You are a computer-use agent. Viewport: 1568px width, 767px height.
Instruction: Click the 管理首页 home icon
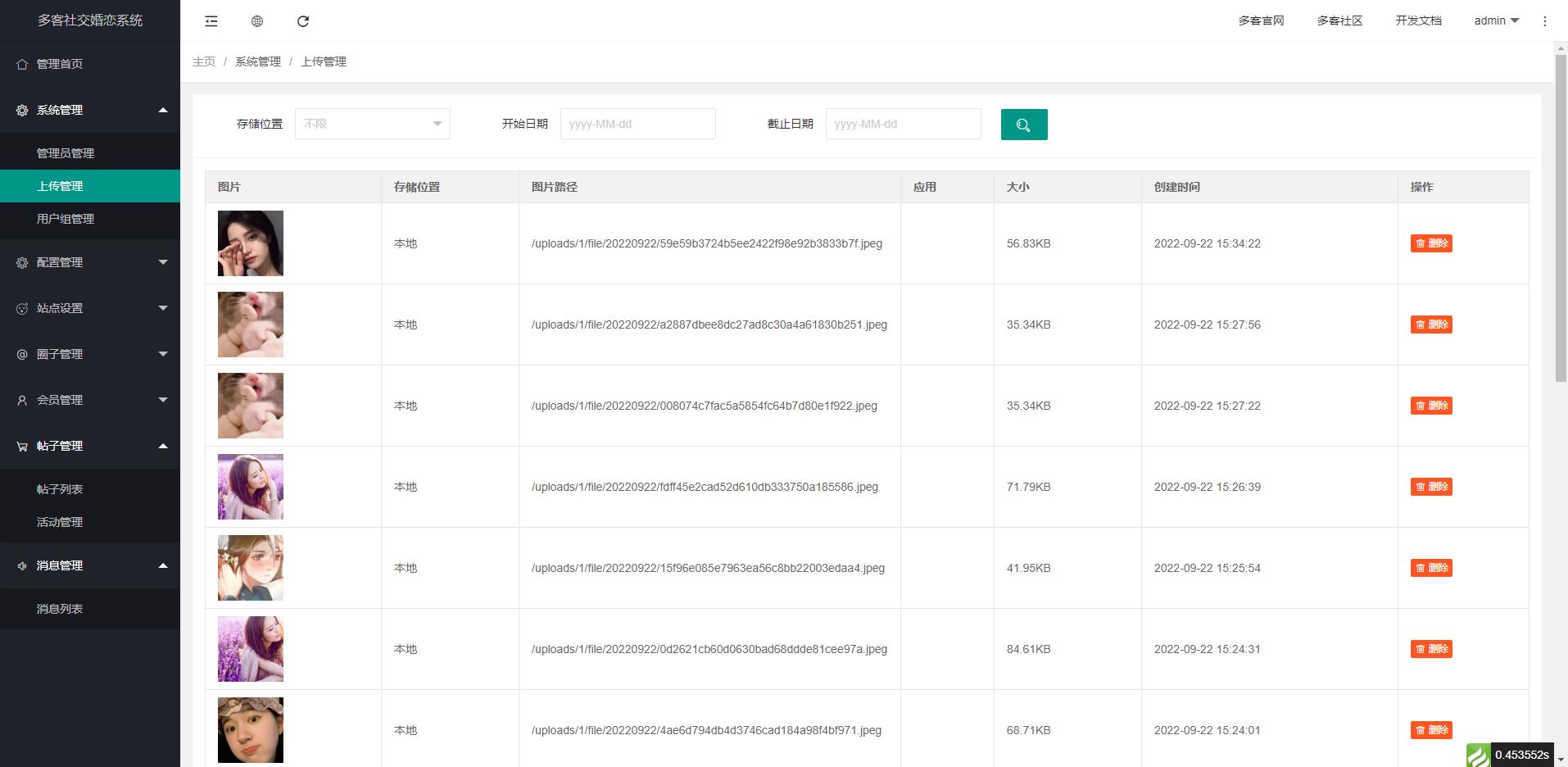21,63
